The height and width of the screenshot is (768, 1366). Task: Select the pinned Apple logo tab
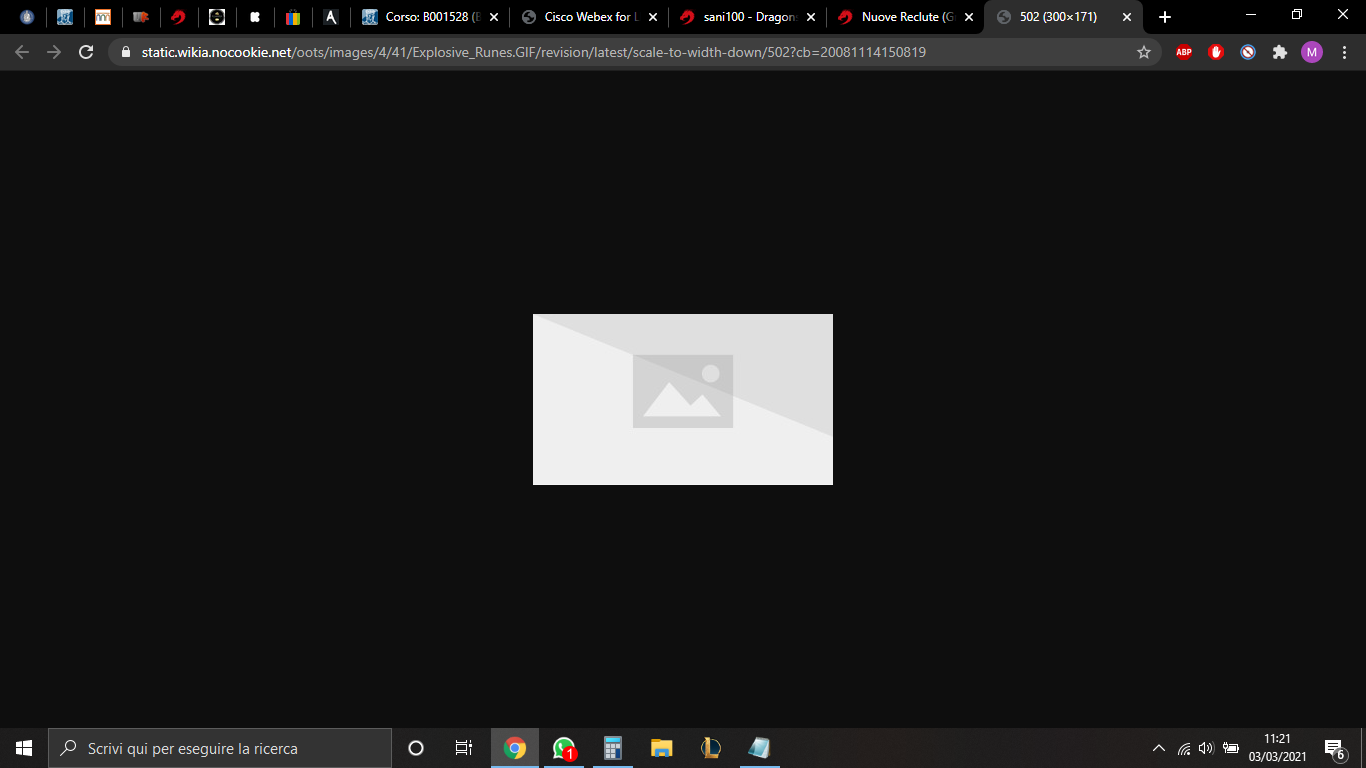(255, 17)
